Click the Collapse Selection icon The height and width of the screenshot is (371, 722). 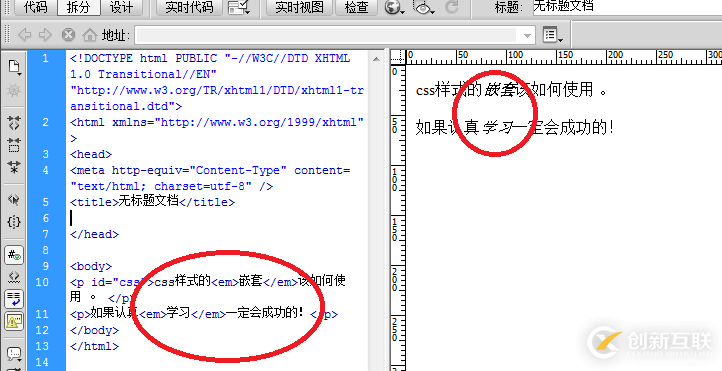coord(14,145)
